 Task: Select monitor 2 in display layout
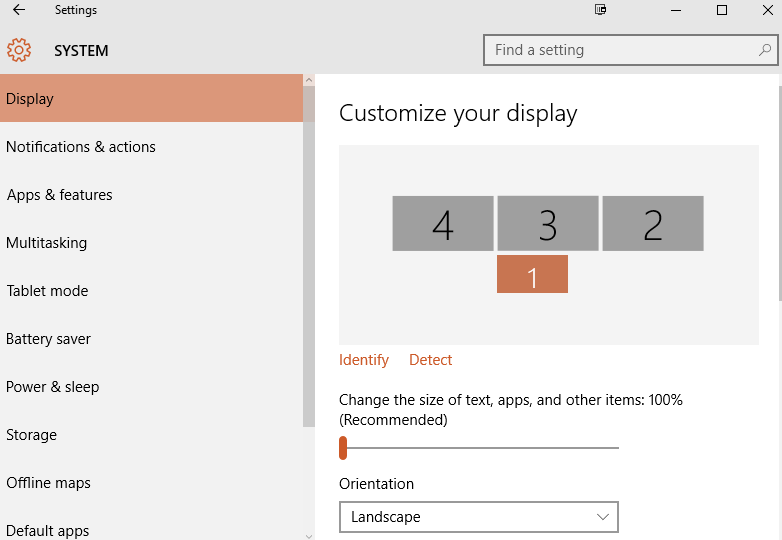coord(653,223)
